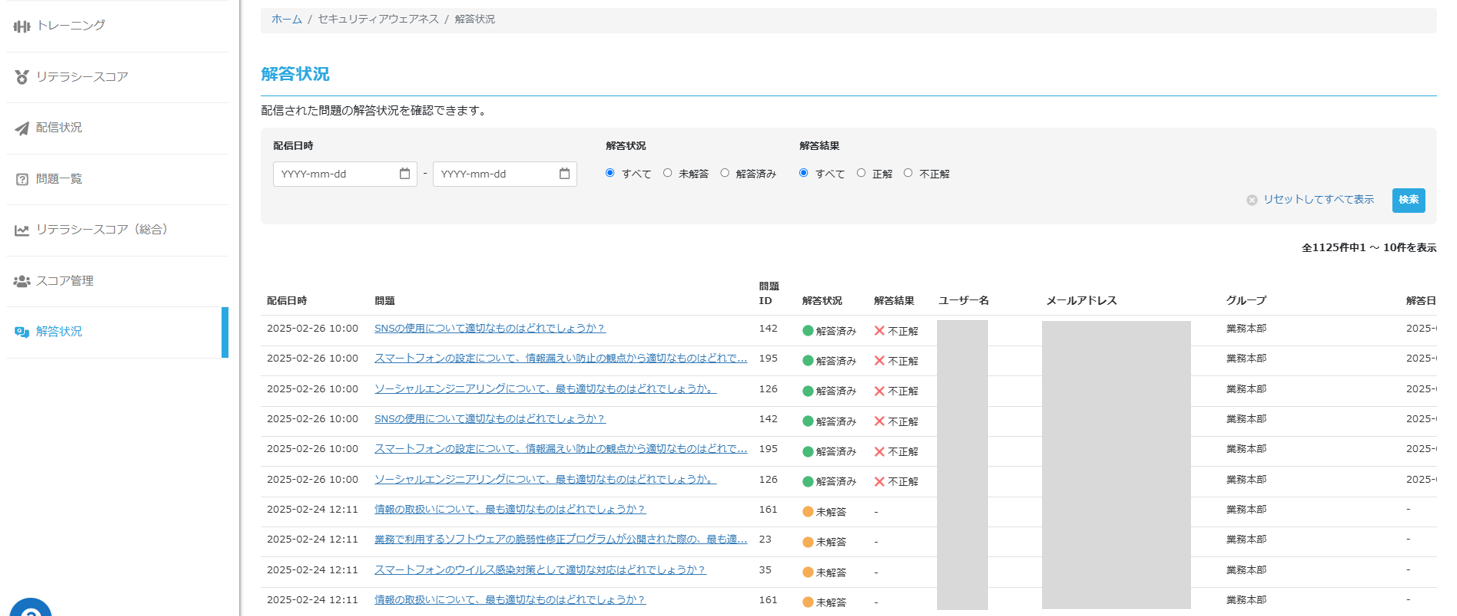Click the メールアドレス column header
This screenshot has width=1457, height=616.
point(1082,301)
